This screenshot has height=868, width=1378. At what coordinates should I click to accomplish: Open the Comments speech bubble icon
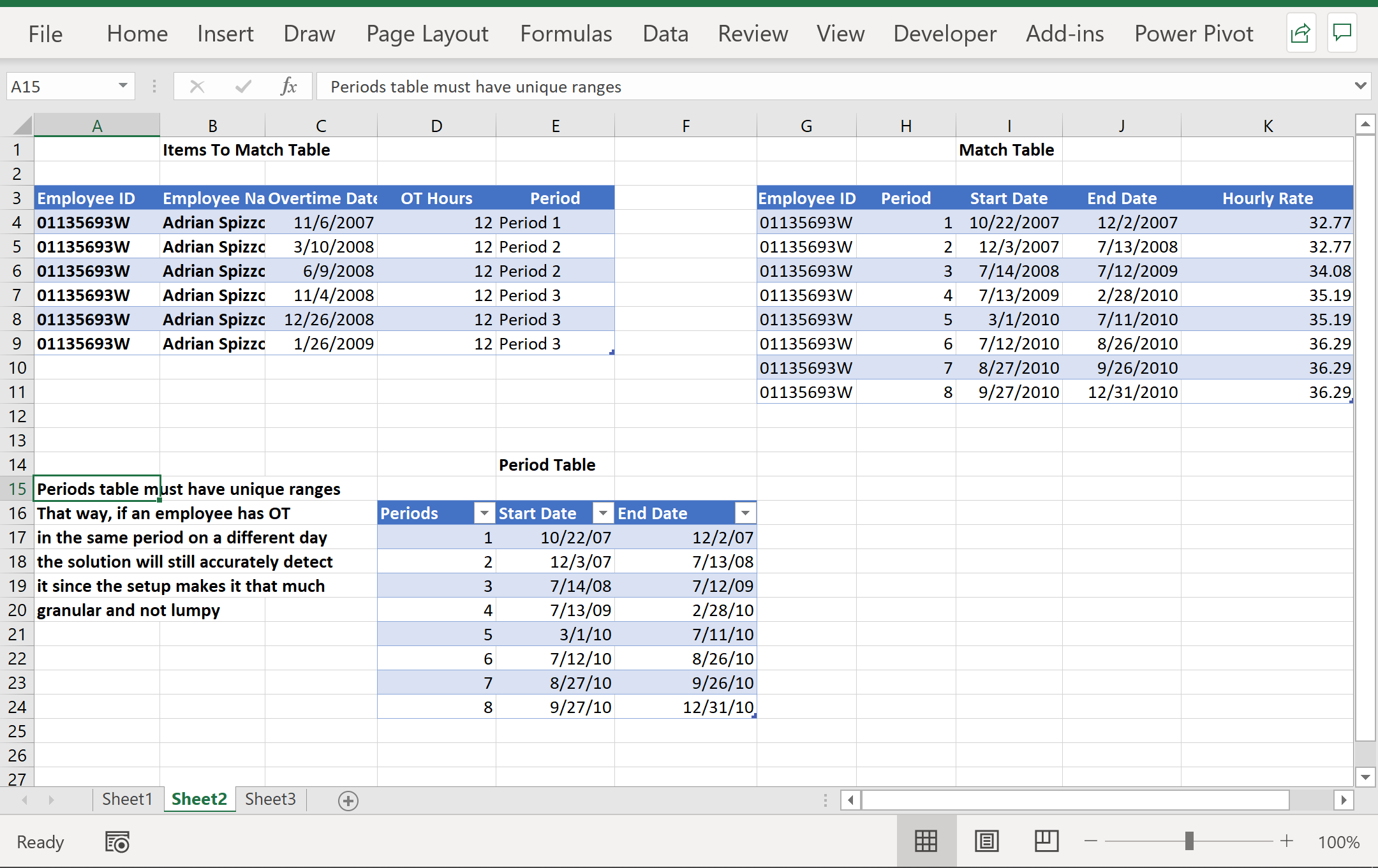pyautogui.click(x=1342, y=33)
